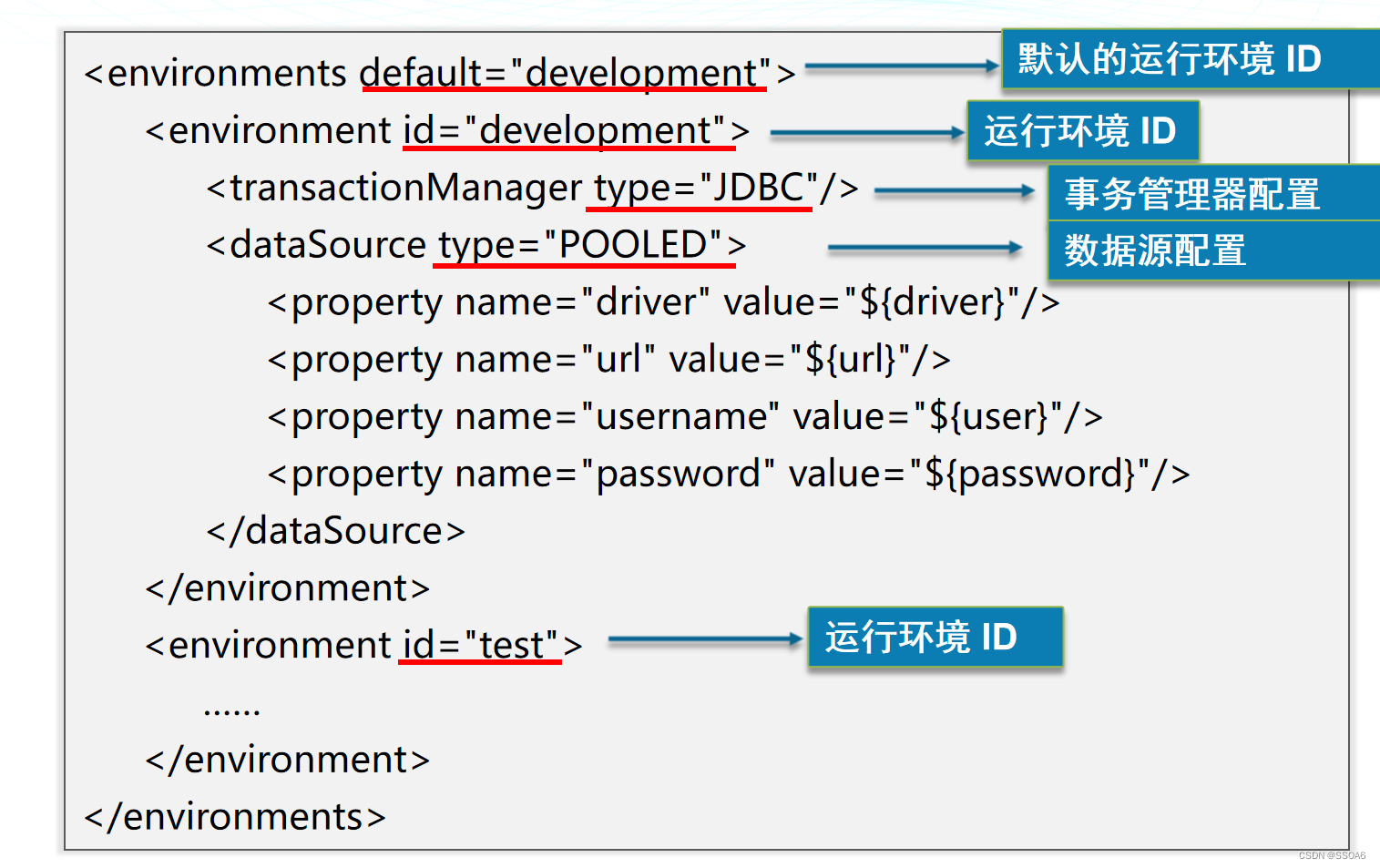Viewport: 1380px width, 868px height.
Task: Select the property name="driver" line
Action: click(x=664, y=302)
